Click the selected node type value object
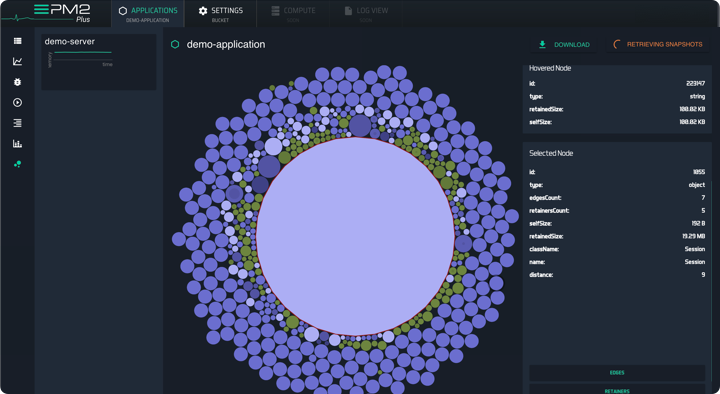Image resolution: width=720 pixels, height=394 pixels. (697, 185)
